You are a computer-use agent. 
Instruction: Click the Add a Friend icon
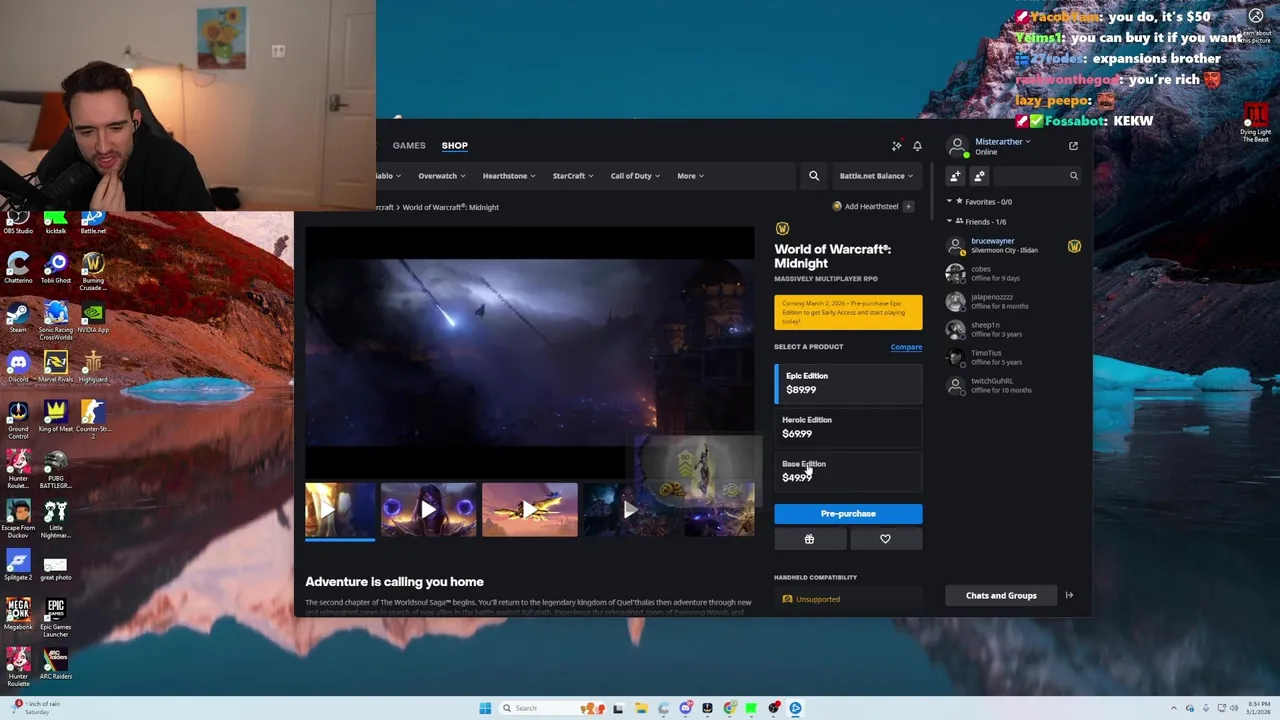[956, 176]
